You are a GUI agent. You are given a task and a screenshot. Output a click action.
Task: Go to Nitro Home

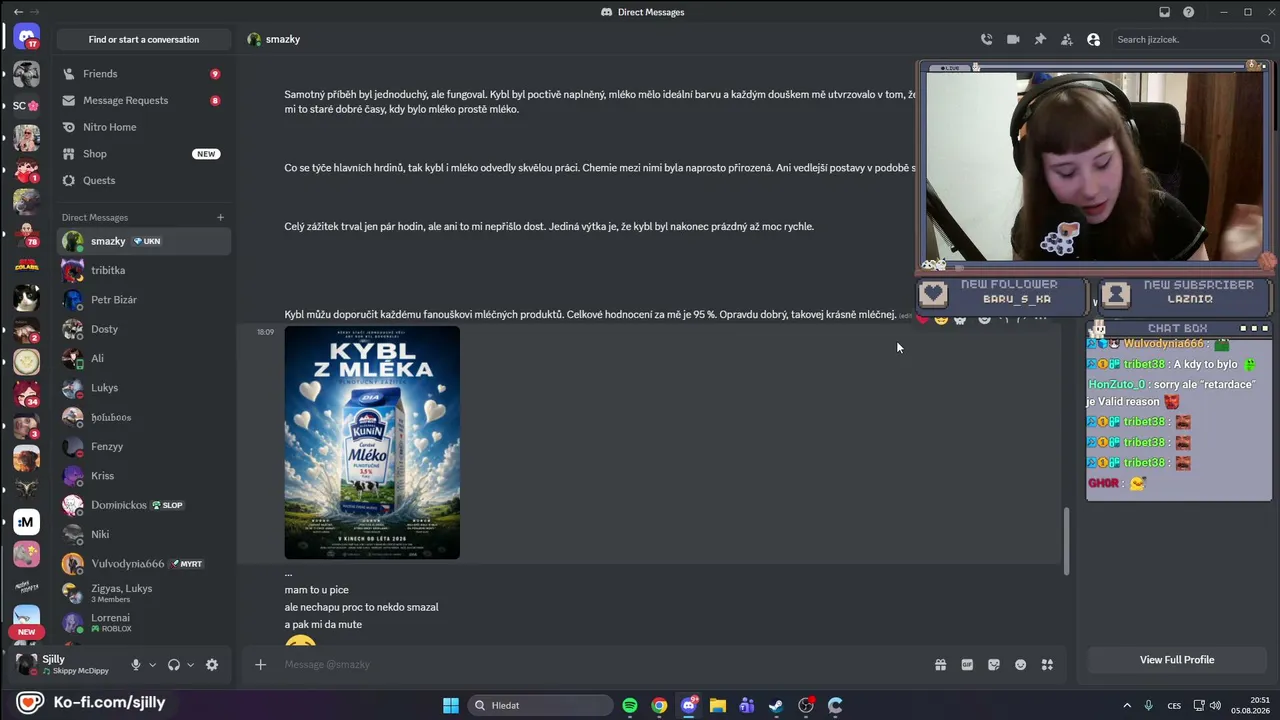click(x=143, y=127)
